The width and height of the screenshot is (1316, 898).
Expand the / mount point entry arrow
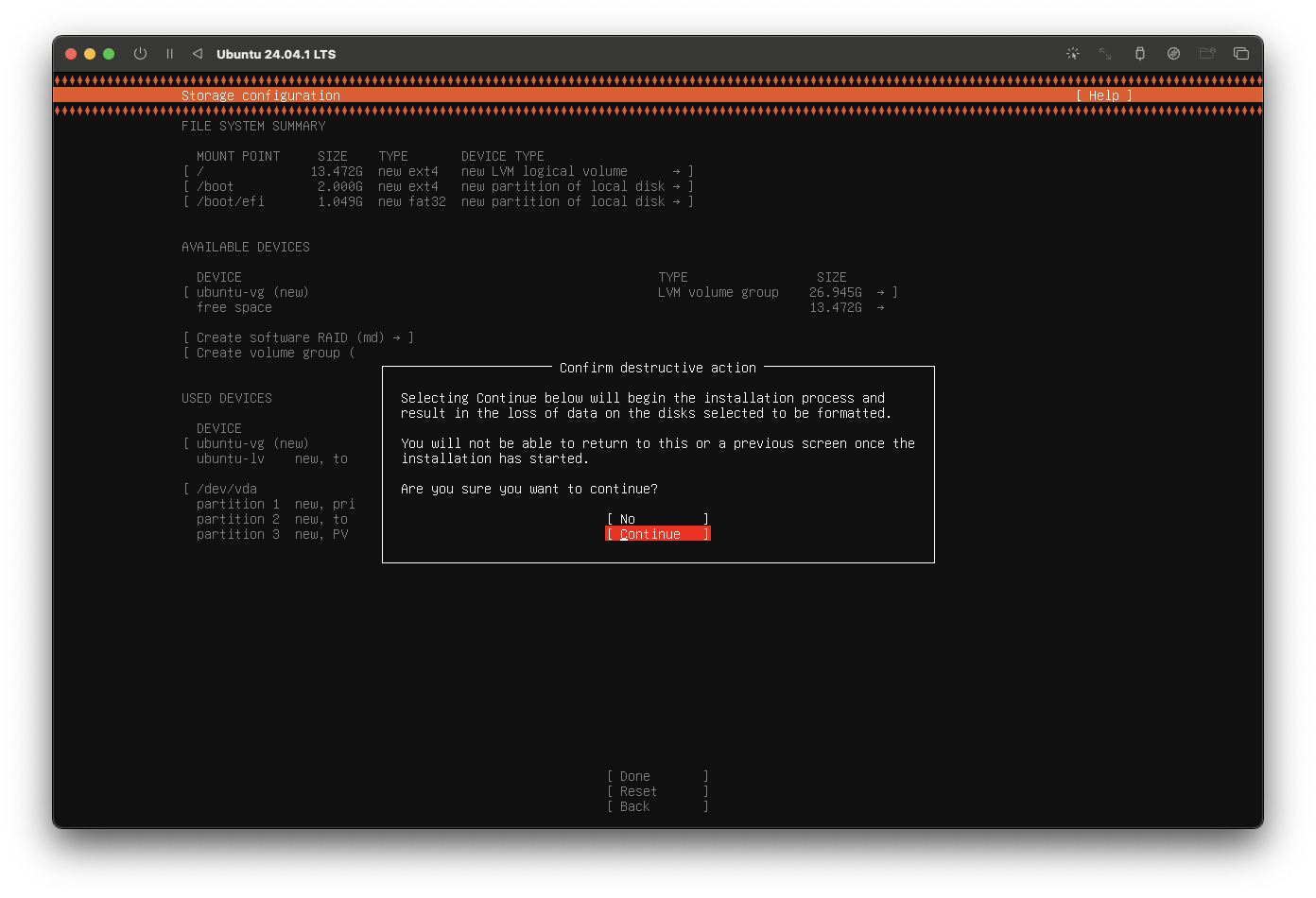click(682, 171)
